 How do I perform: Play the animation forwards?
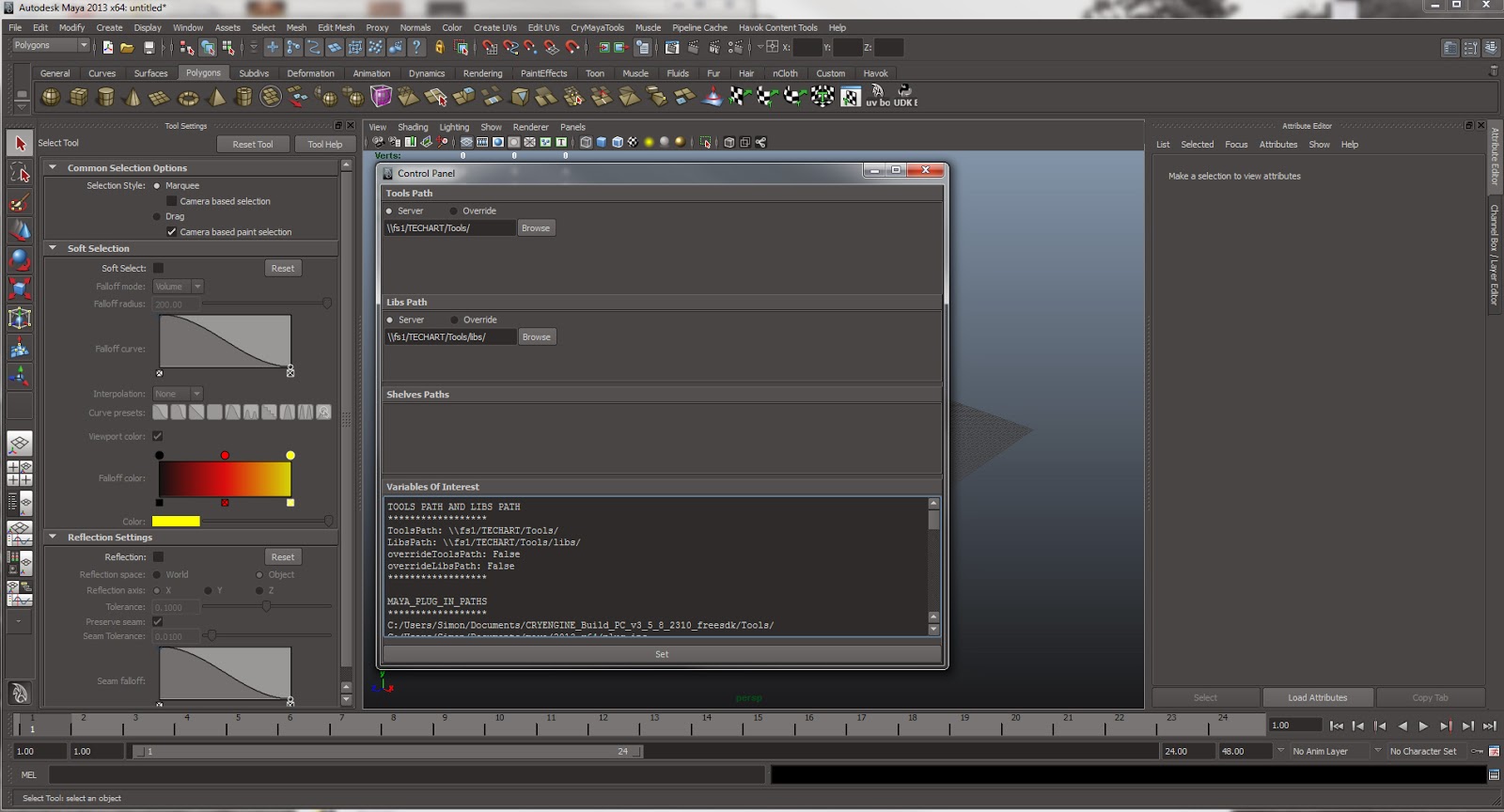point(1423,726)
